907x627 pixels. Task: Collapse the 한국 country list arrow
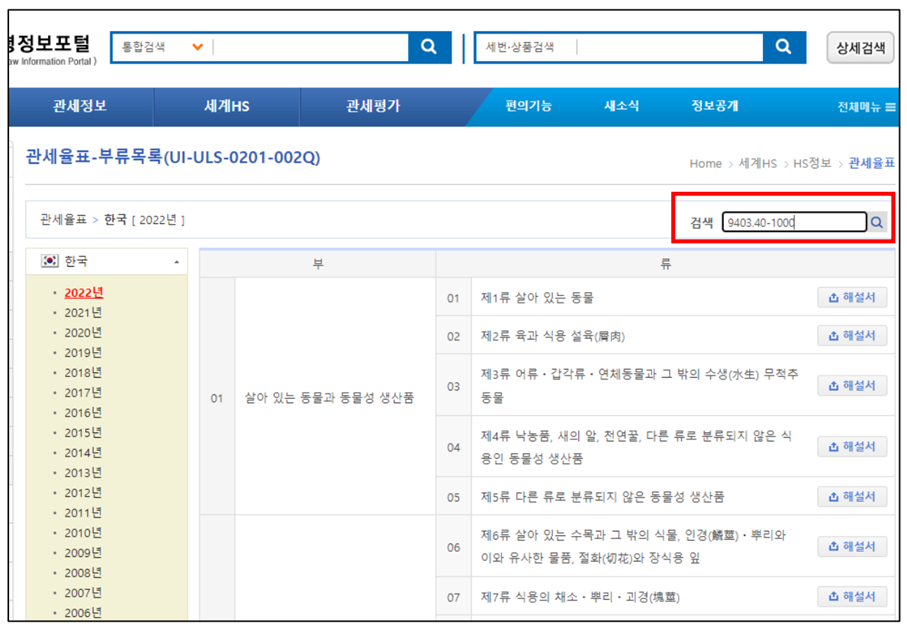point(176,262)
